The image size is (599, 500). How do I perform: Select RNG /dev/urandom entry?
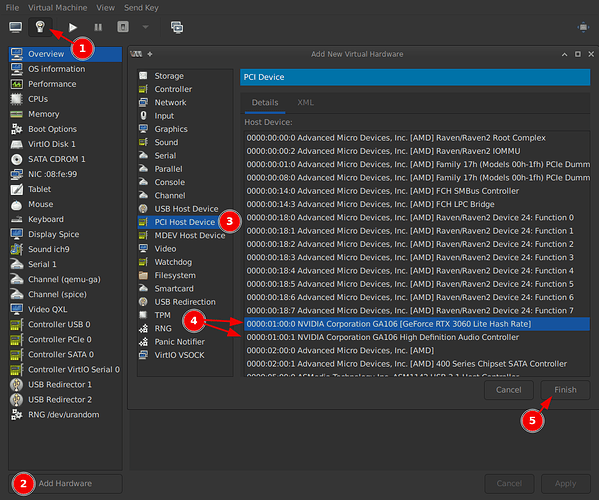(65, 414)
